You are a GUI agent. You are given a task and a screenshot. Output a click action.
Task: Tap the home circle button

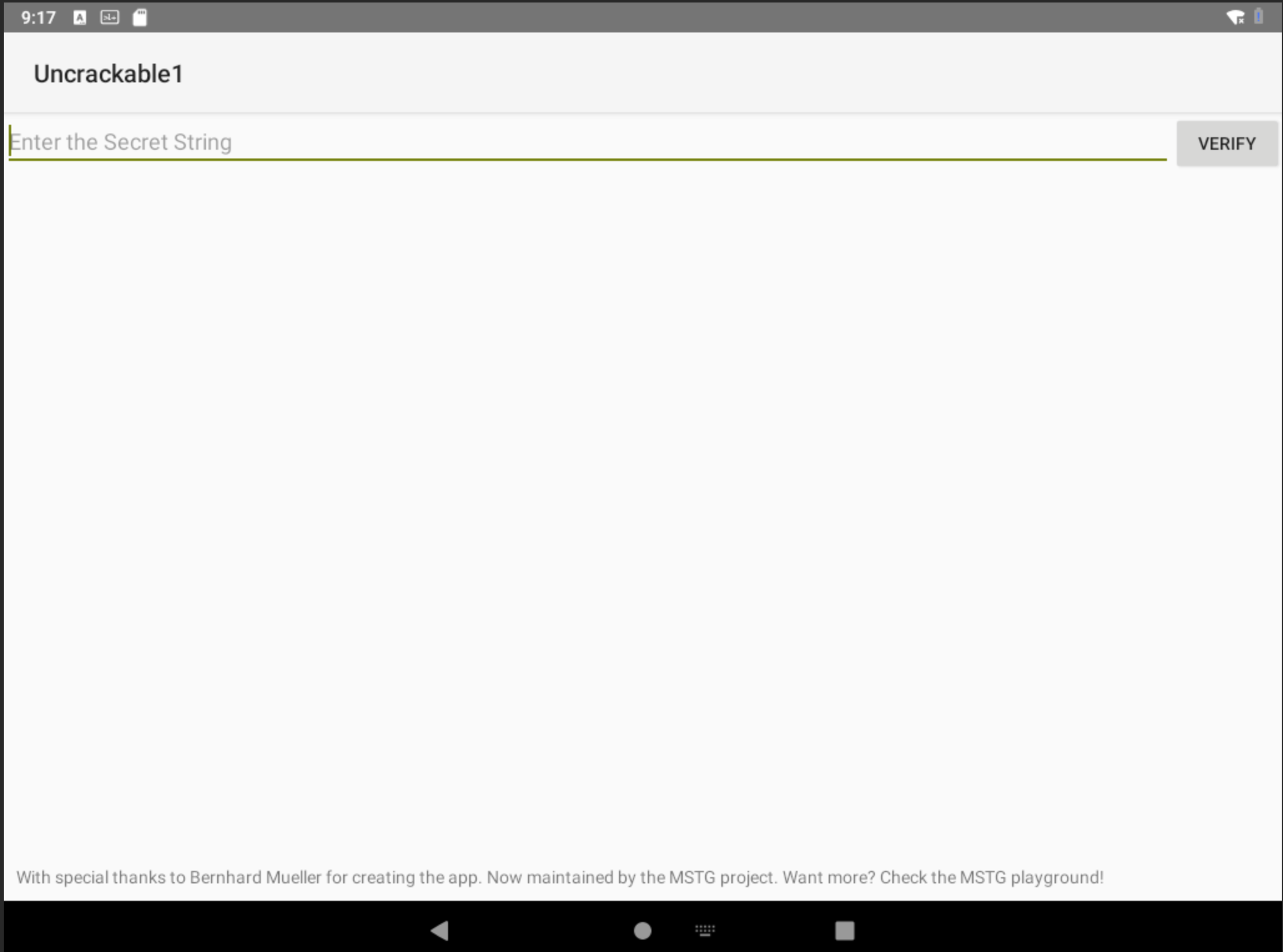[x=641, y=929]
